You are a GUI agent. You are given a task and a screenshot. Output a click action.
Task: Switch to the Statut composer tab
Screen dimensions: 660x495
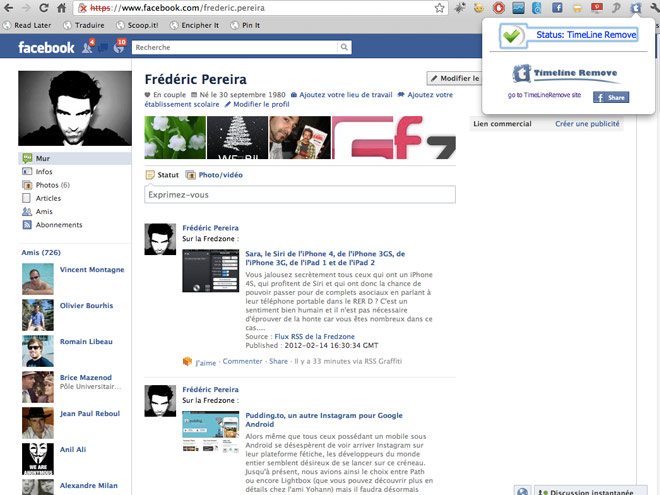point(162,175)
